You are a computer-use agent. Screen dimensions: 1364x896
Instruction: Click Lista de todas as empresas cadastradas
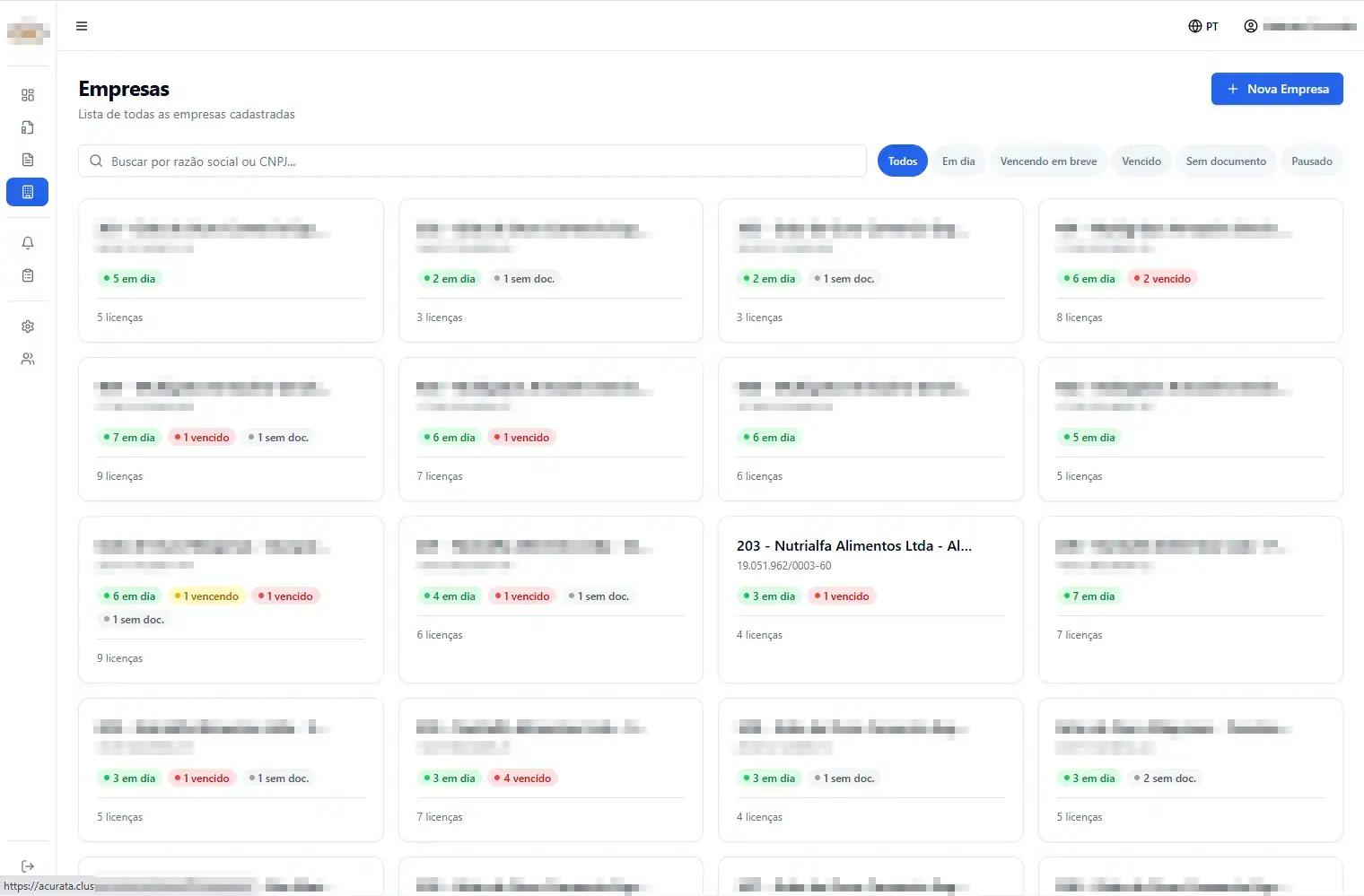187,114
